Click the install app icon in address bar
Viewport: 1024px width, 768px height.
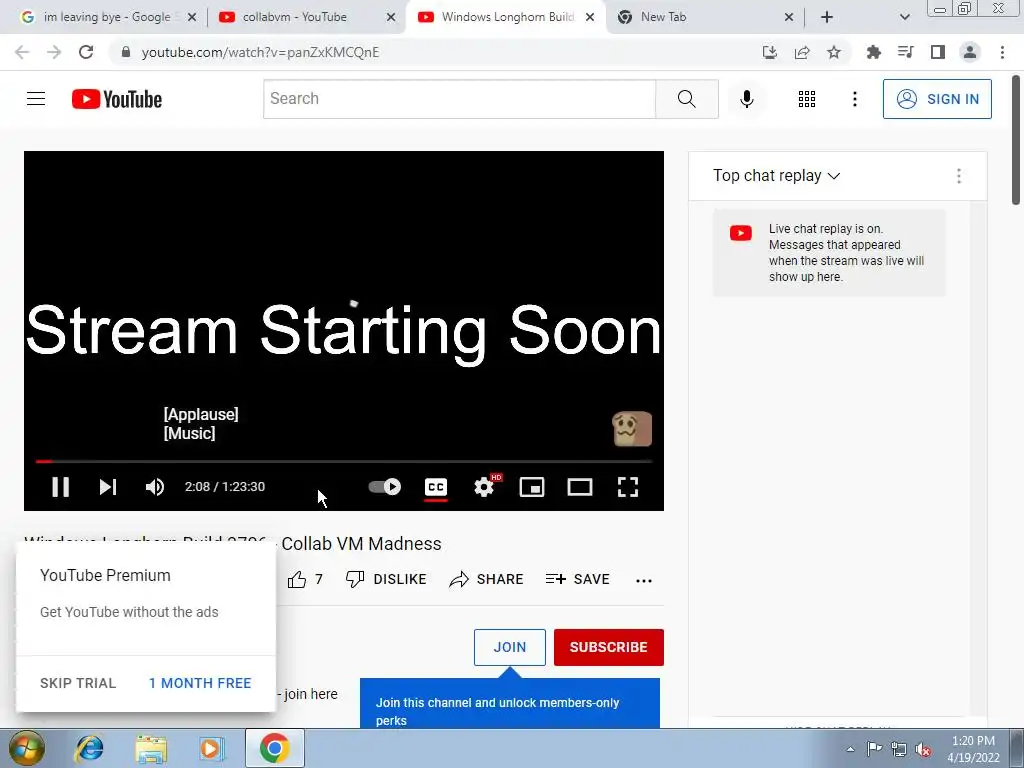click(x=770, y=52)
